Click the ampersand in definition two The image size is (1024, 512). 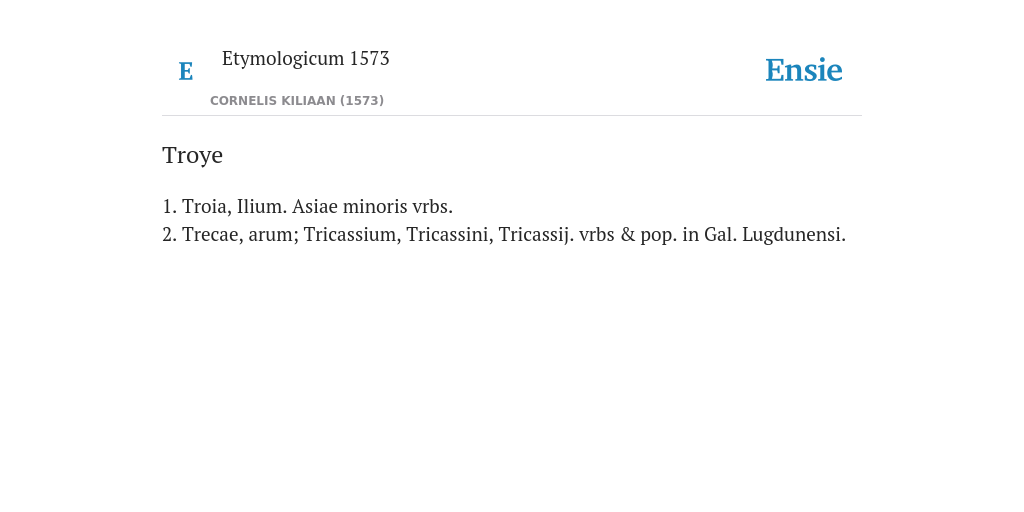pos(628,234)
